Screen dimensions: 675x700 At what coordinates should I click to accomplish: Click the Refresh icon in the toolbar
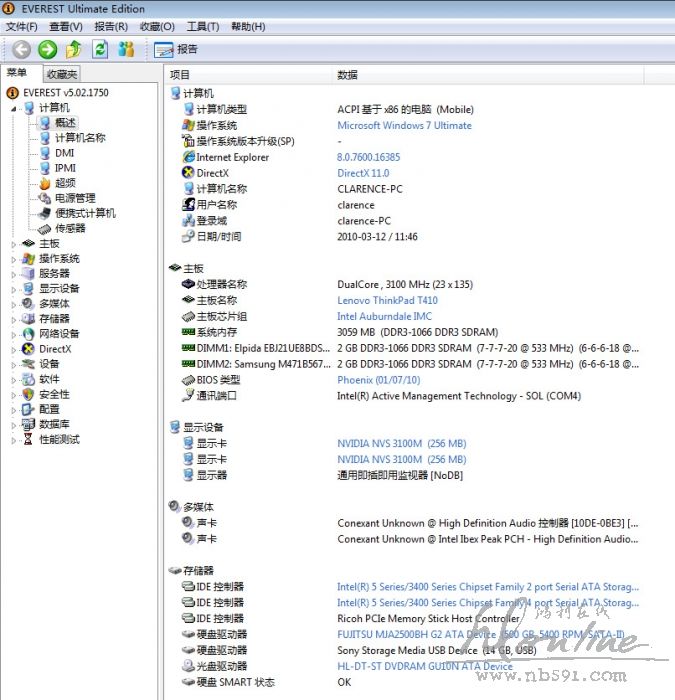pos(100,49)
